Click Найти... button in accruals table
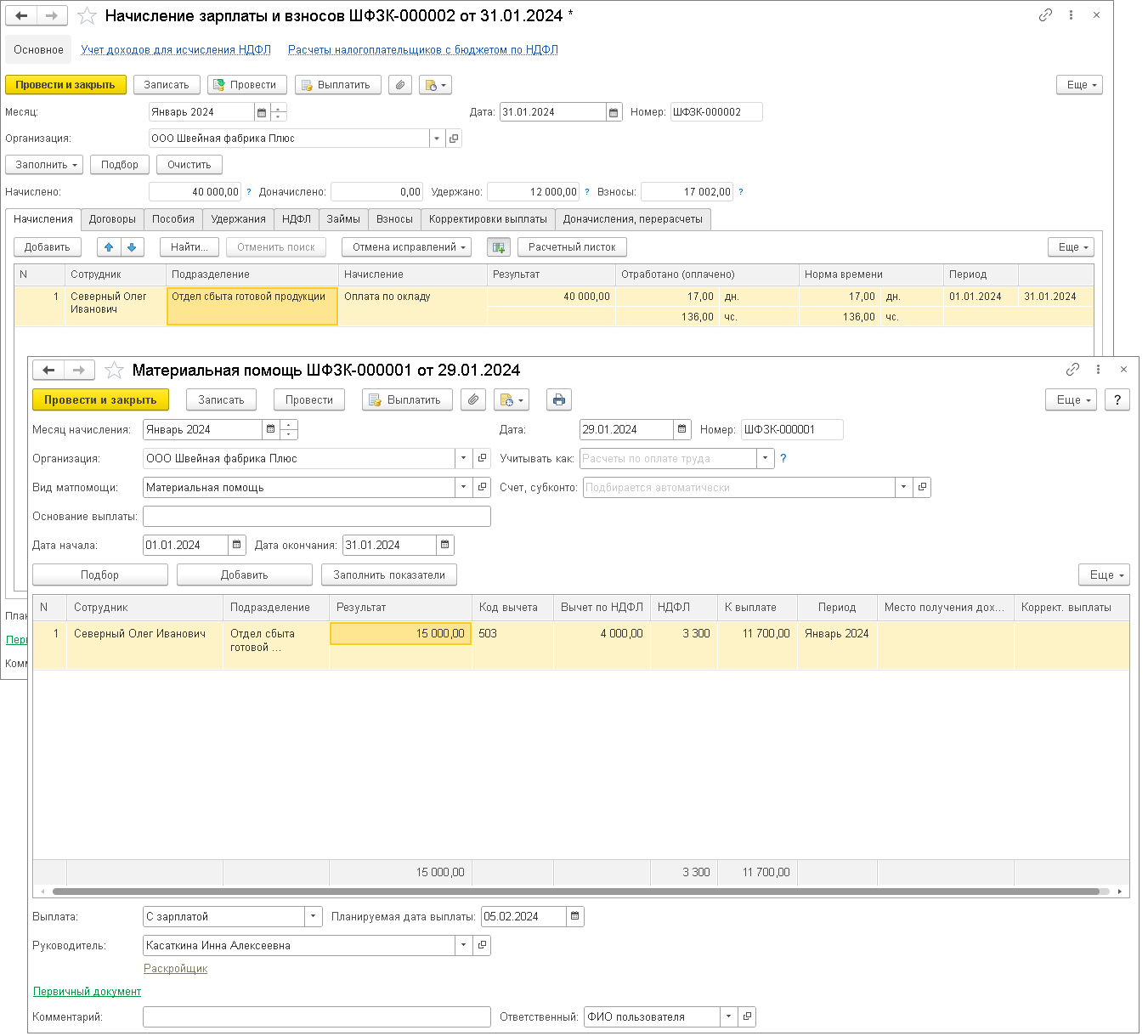Viewport: 1148px width, 1036px height. (x=189, y=247)
